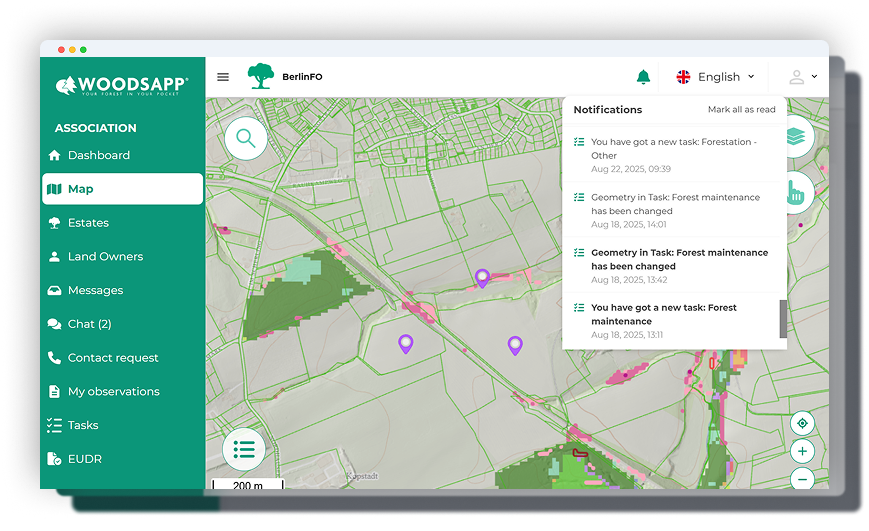Select the topmost purple map pin
The width and height of the screenshot is (869, 531).
[482, 278]
